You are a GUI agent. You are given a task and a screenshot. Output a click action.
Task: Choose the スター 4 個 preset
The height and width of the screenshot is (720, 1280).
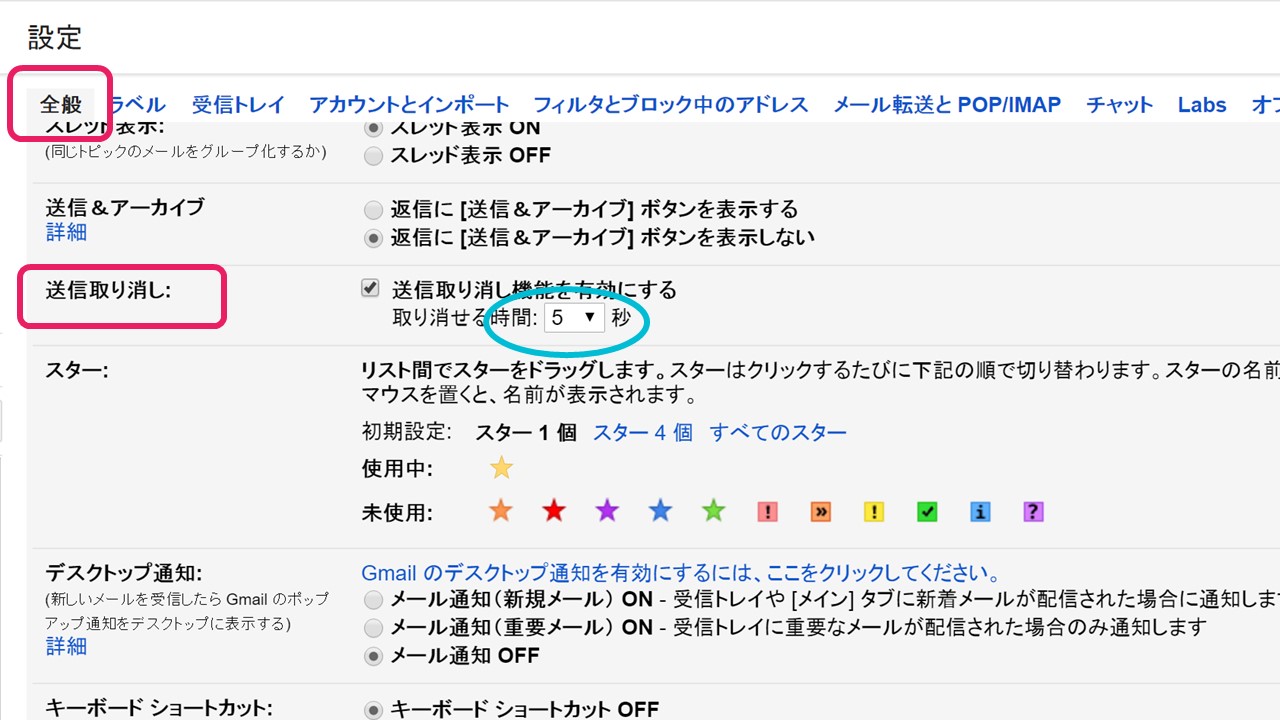click(643, 432)
